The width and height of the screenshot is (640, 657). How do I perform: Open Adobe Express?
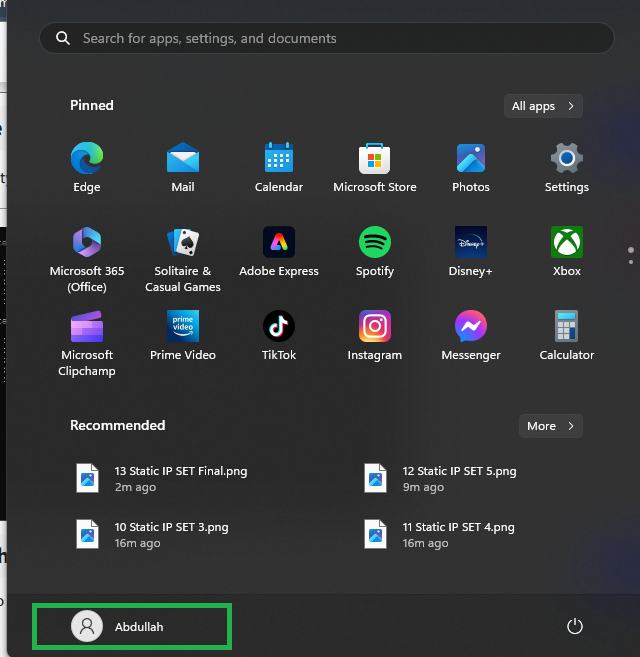[279, 251]
